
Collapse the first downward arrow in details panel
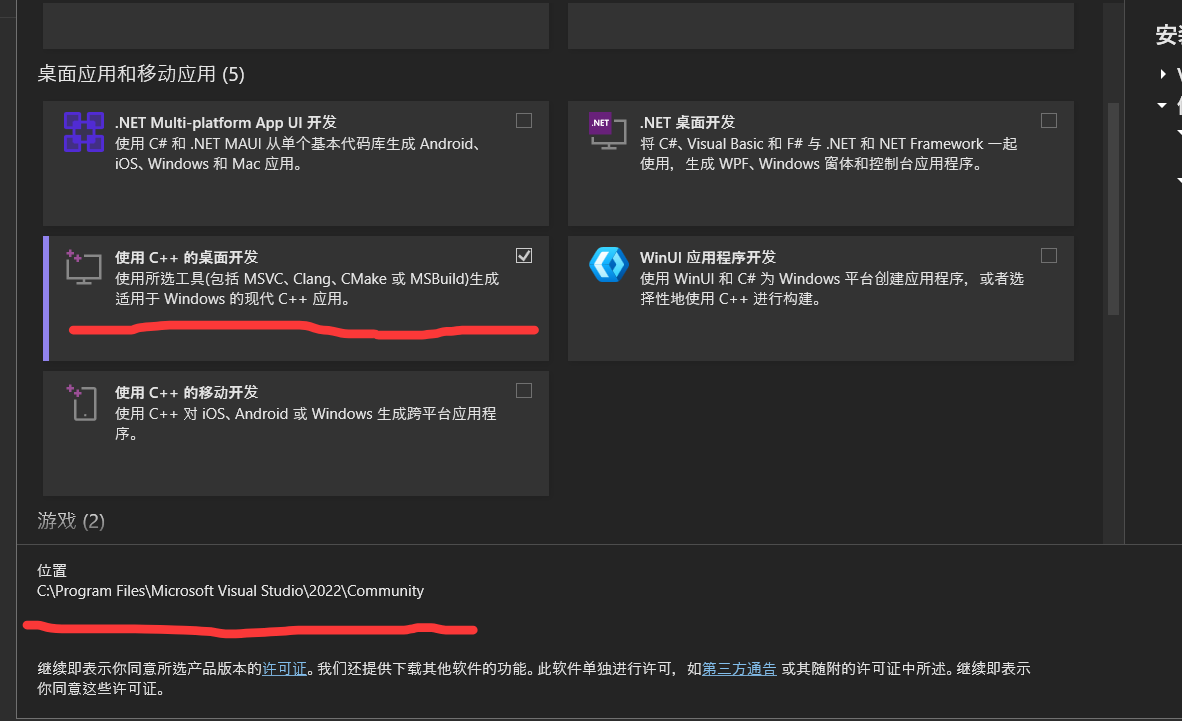(x=1162, y=105)
